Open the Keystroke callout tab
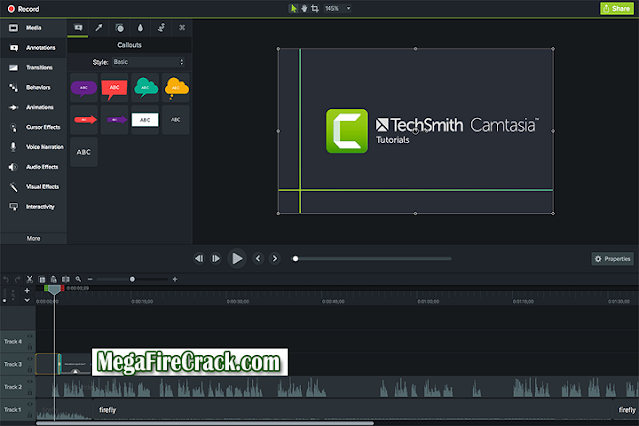 (x=182, y=28)
